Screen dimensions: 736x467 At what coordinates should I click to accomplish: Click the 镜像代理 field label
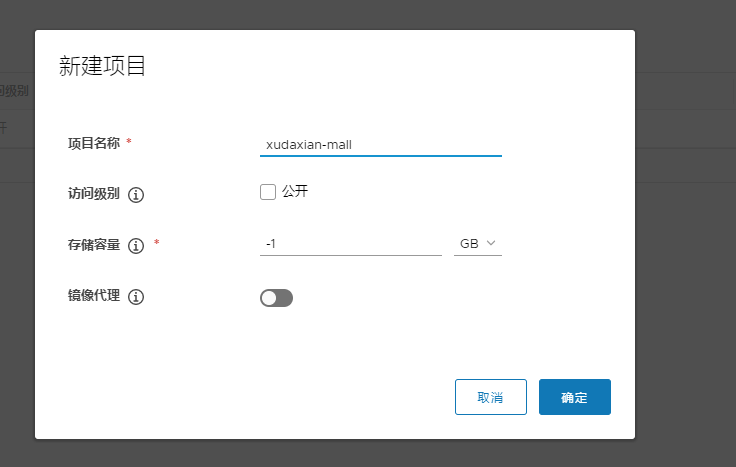tap(94, 296)
